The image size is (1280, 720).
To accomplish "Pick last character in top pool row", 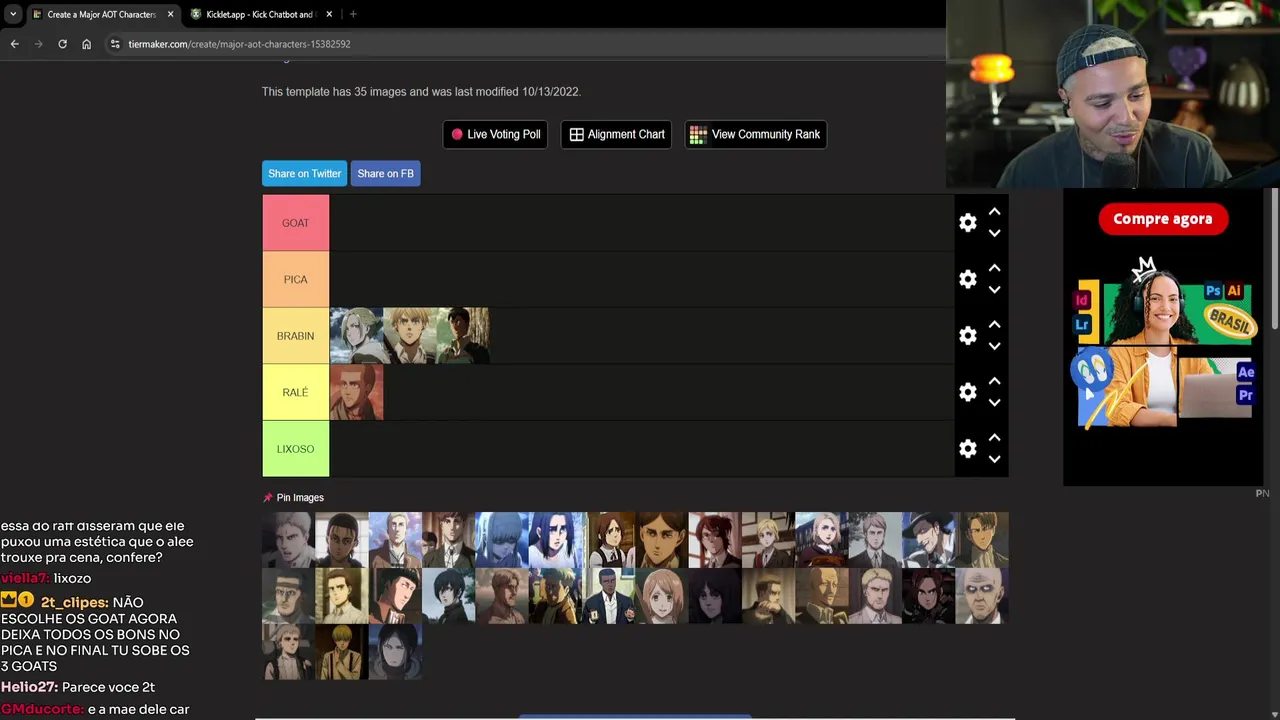I will 982,540.
